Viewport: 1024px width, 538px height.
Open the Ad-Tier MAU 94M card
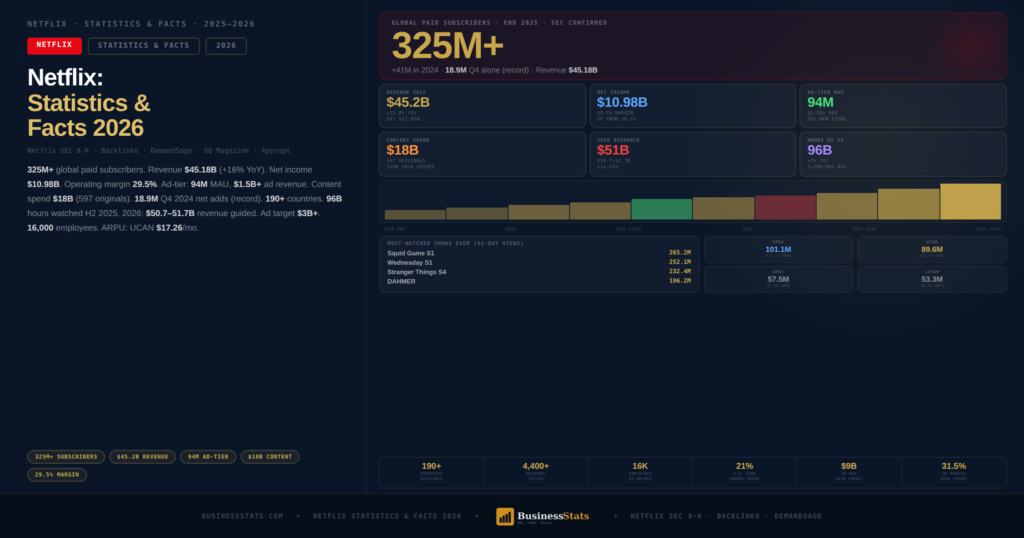point(903,106)
